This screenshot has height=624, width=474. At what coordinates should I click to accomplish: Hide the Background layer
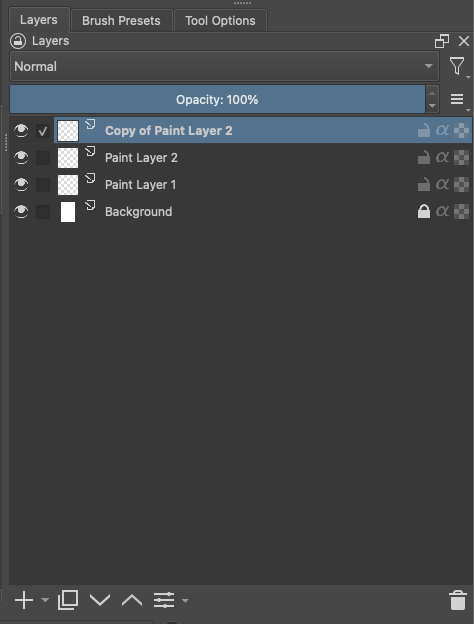click(21, 212)
